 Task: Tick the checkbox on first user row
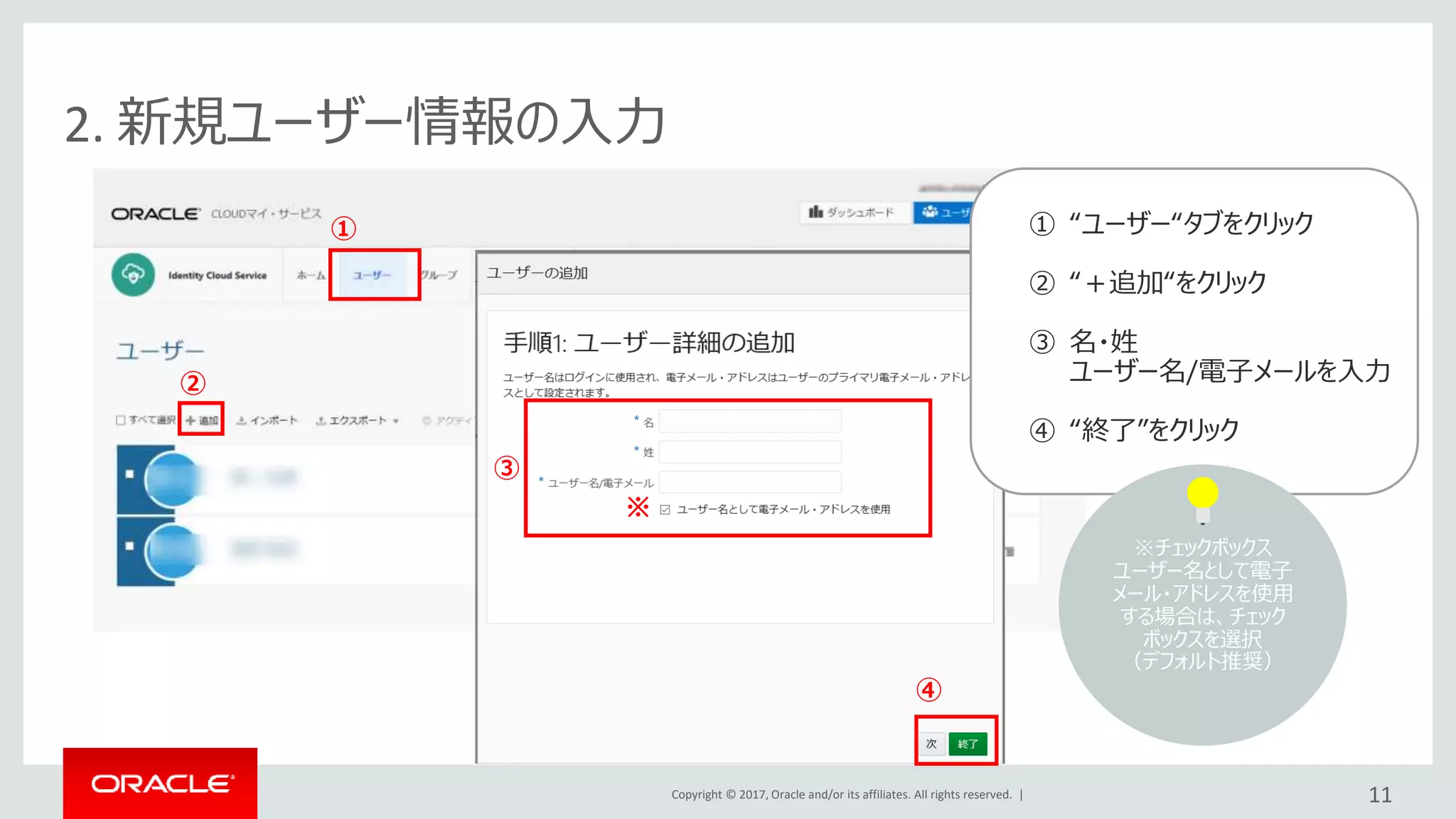click(129, 474)
